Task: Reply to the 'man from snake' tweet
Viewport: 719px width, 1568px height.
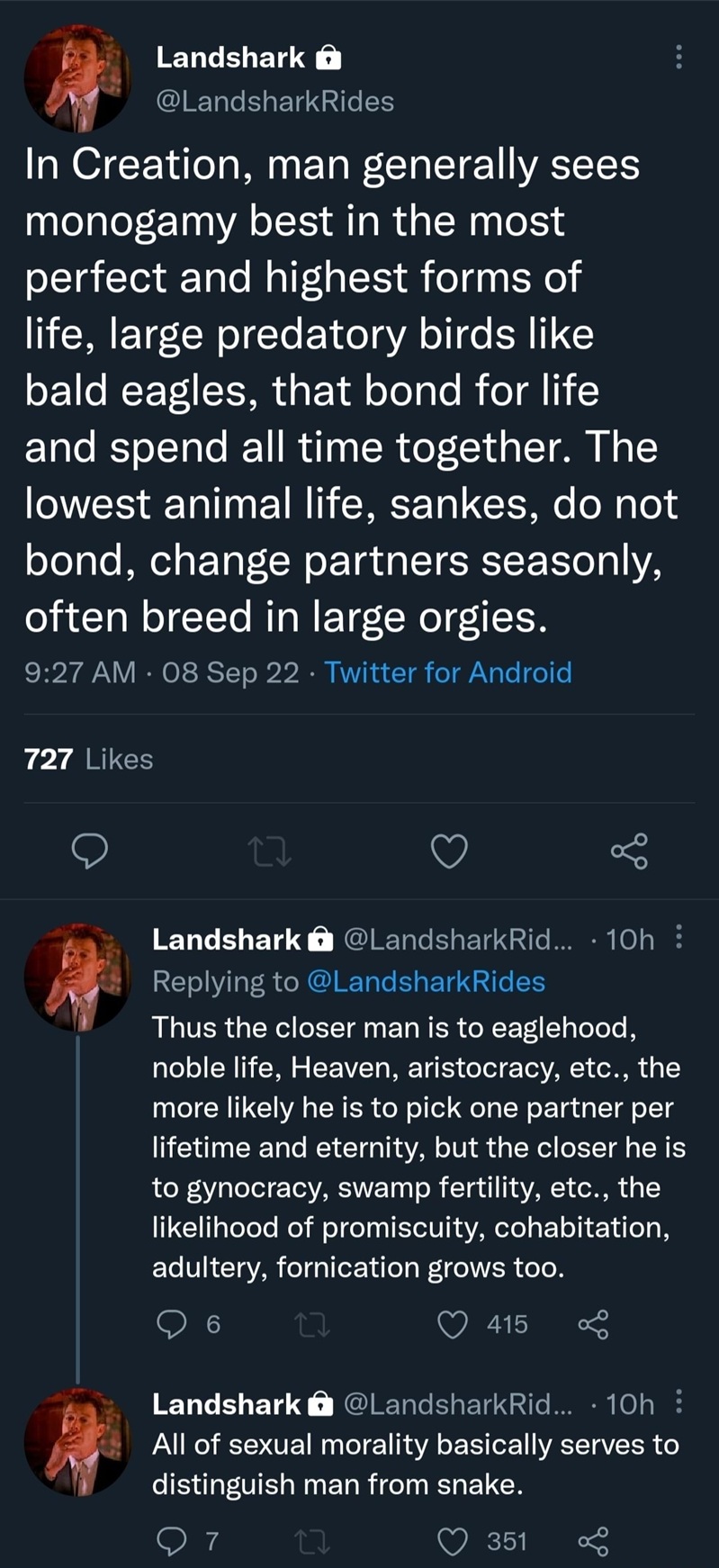Action: [x=171, y=1542]
